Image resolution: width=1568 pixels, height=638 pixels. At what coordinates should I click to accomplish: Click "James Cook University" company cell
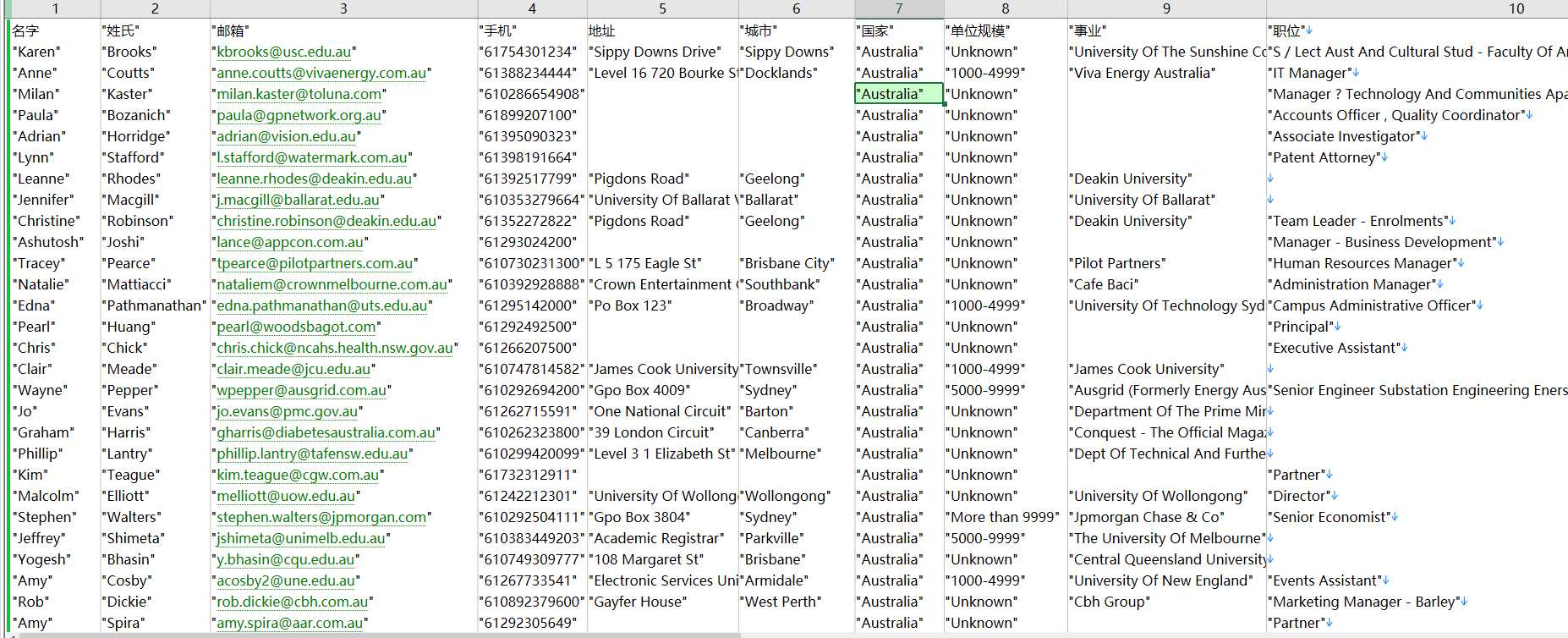click(x=1166, y=369)
